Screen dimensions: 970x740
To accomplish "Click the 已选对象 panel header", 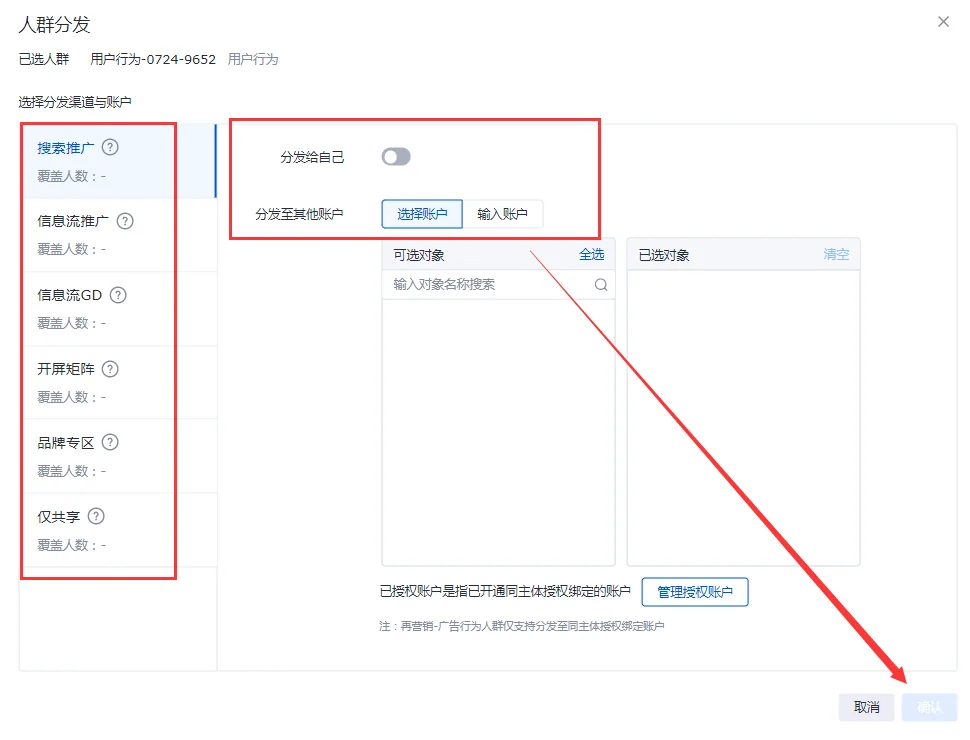I will pyautogui.click(x=744, y=254).
